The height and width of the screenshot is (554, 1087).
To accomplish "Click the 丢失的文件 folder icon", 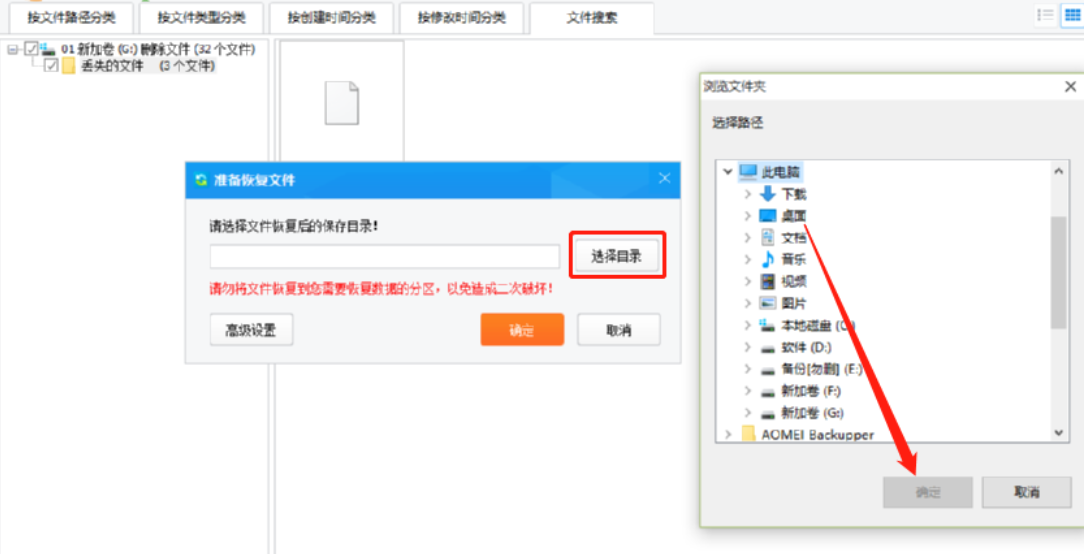I will tap(69, 66).
